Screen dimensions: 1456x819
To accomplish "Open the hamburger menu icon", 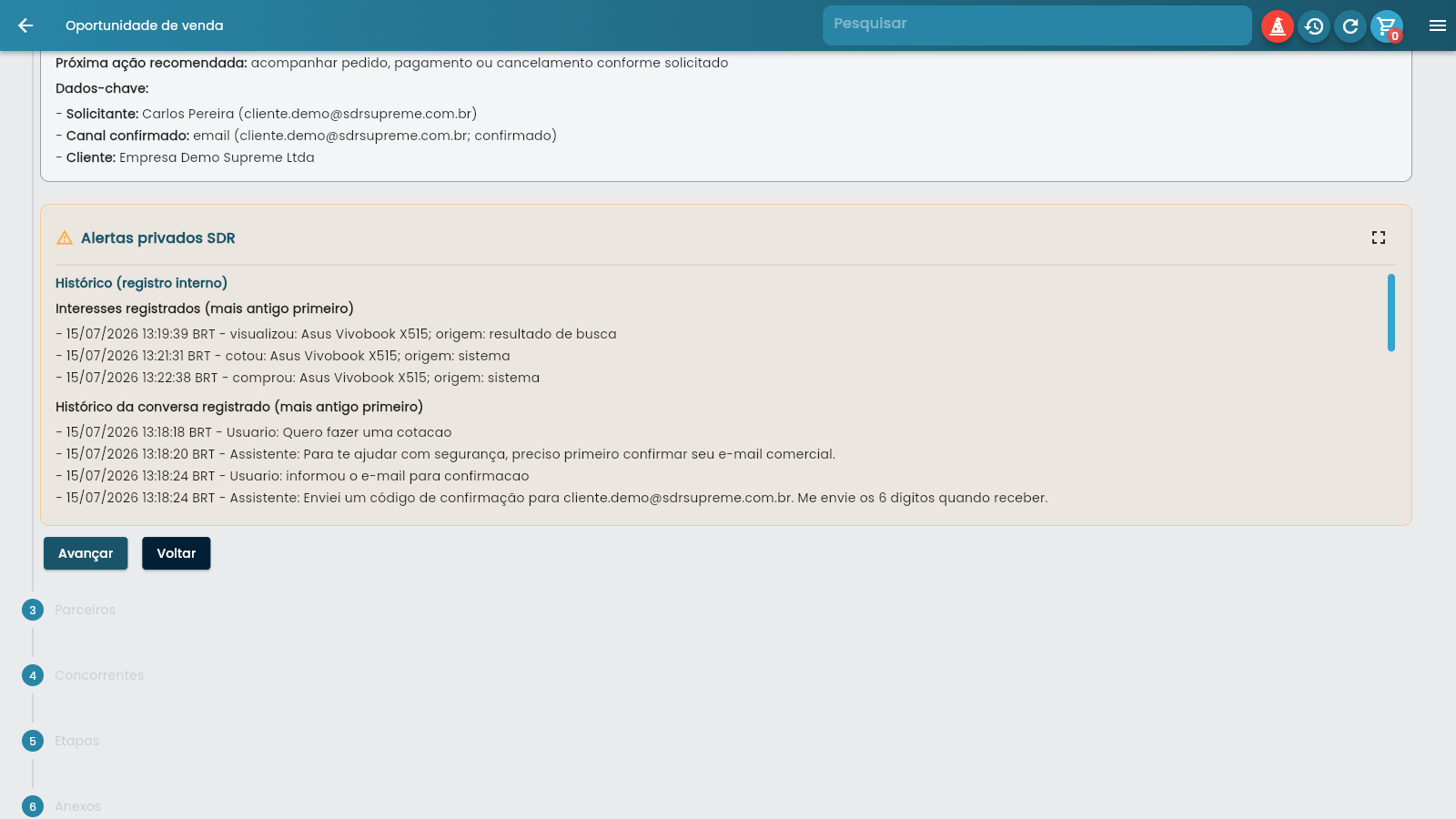I will click(1438, 25).
